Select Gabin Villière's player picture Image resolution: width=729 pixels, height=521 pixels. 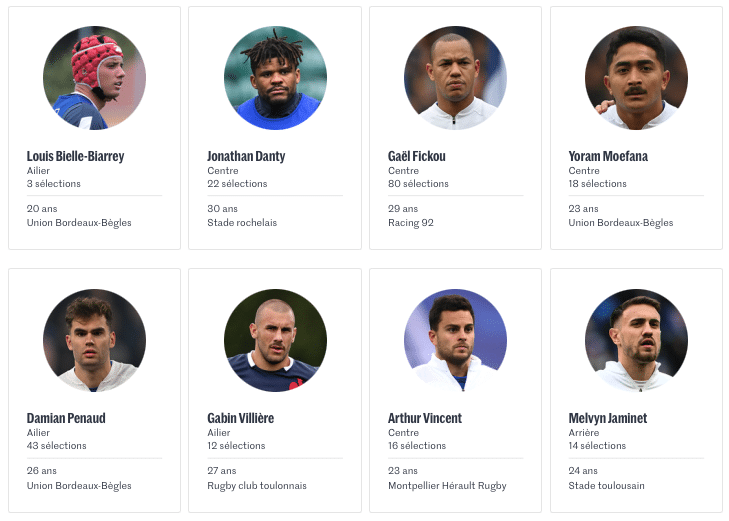pyautogui.click(x=275, y=340)
